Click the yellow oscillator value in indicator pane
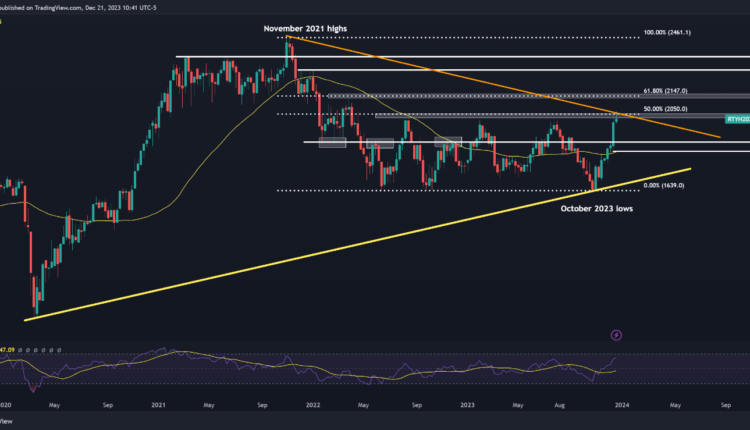 pyautogui.click(x=8, y=351)
